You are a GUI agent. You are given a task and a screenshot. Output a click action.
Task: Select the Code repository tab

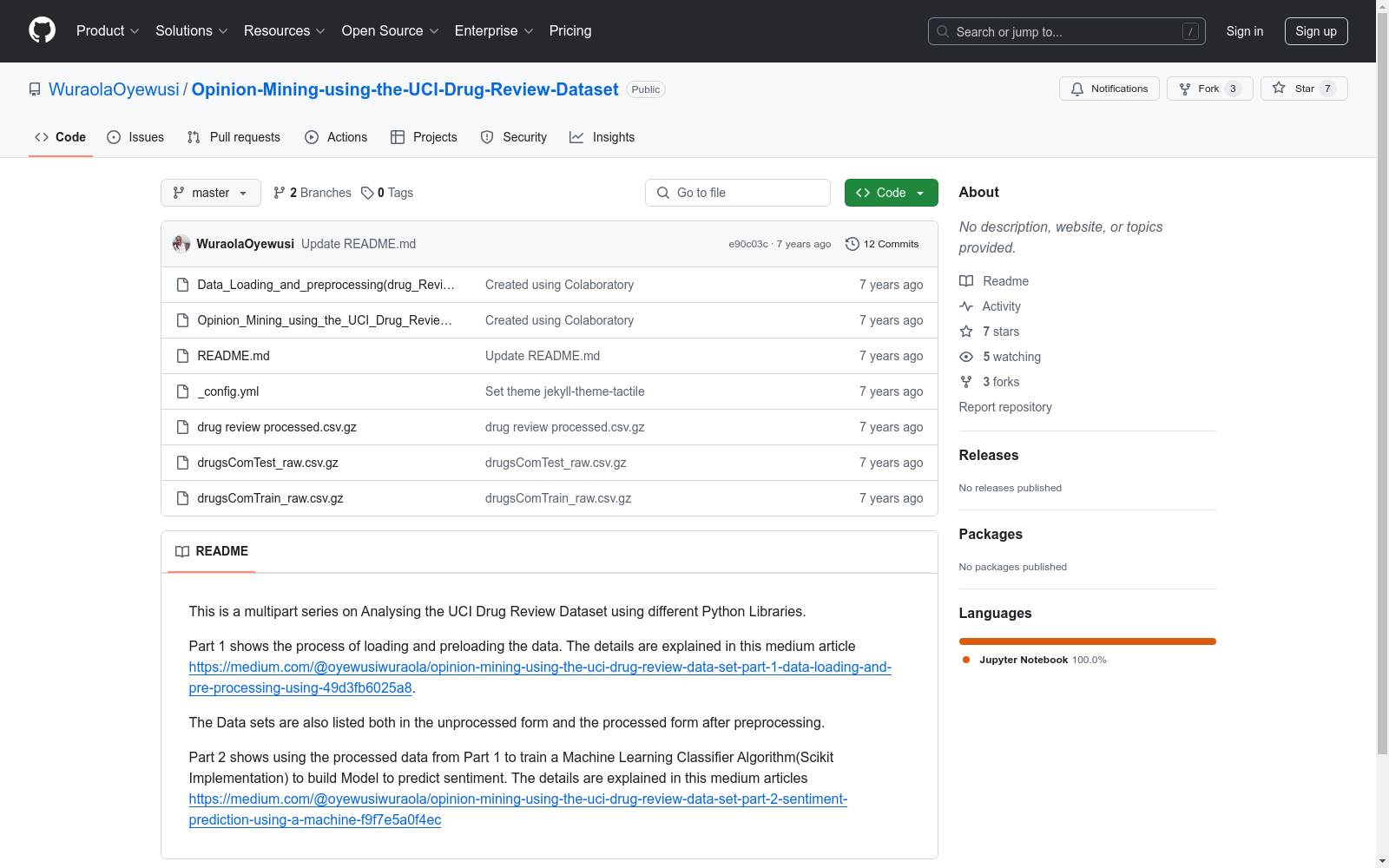(61, 137)
